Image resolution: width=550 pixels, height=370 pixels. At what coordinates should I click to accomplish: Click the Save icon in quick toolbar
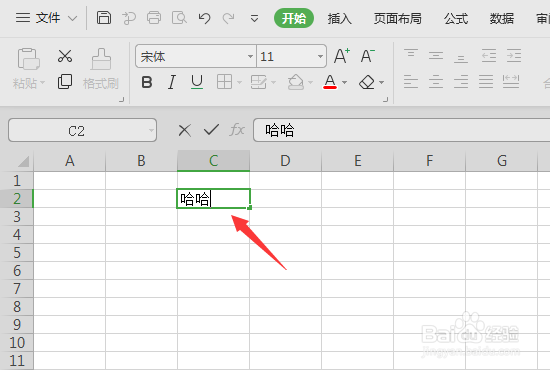tap(104, 18)
